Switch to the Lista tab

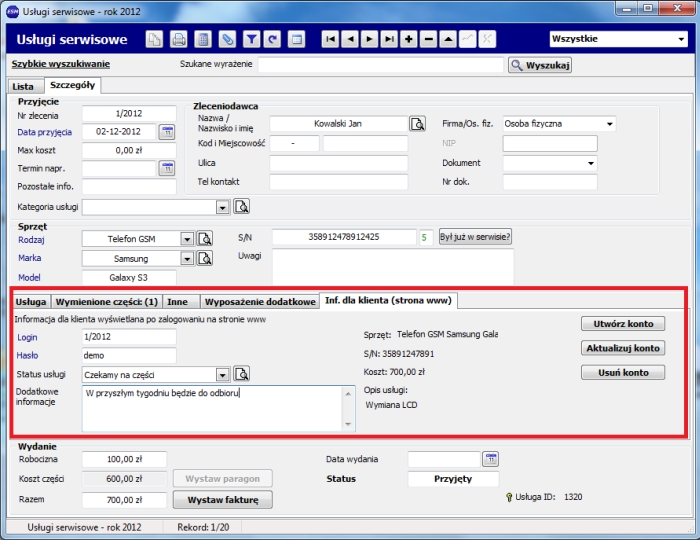[x=23, y=86]
